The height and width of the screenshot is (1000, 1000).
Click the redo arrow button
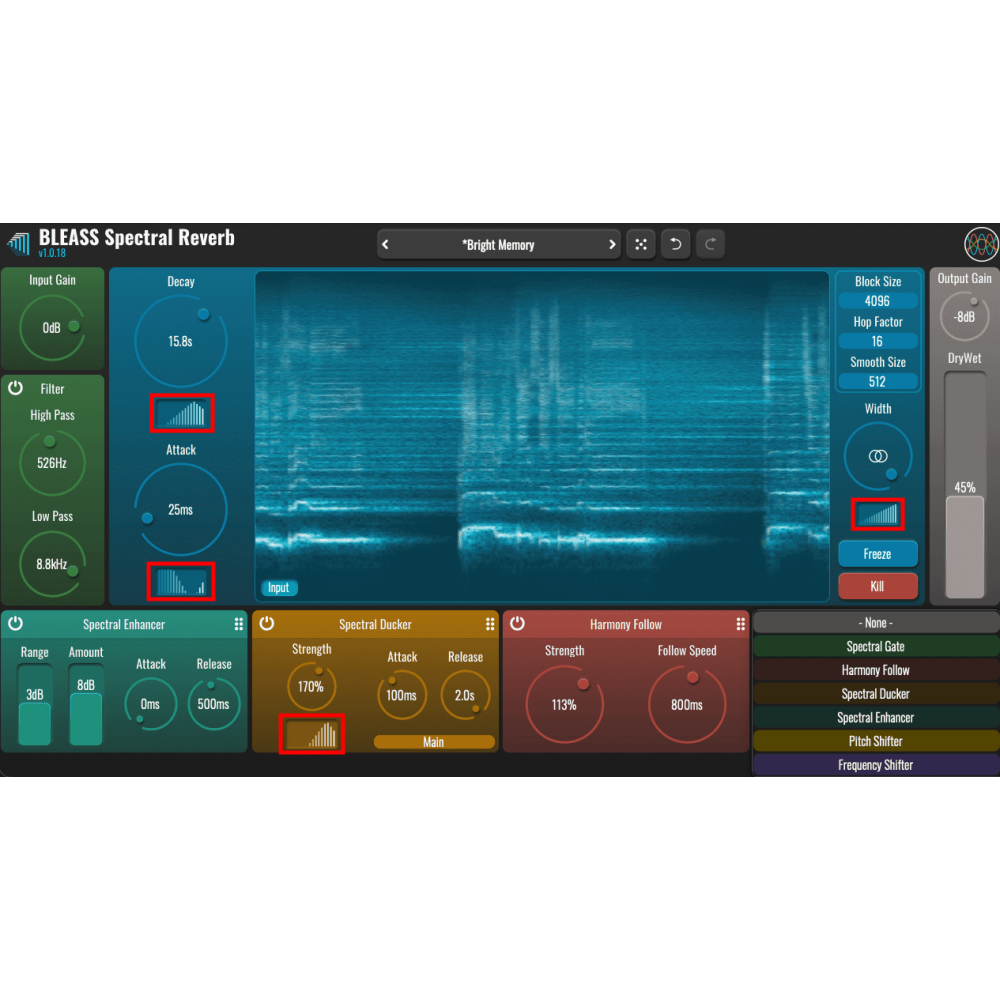tap(710, 244)
